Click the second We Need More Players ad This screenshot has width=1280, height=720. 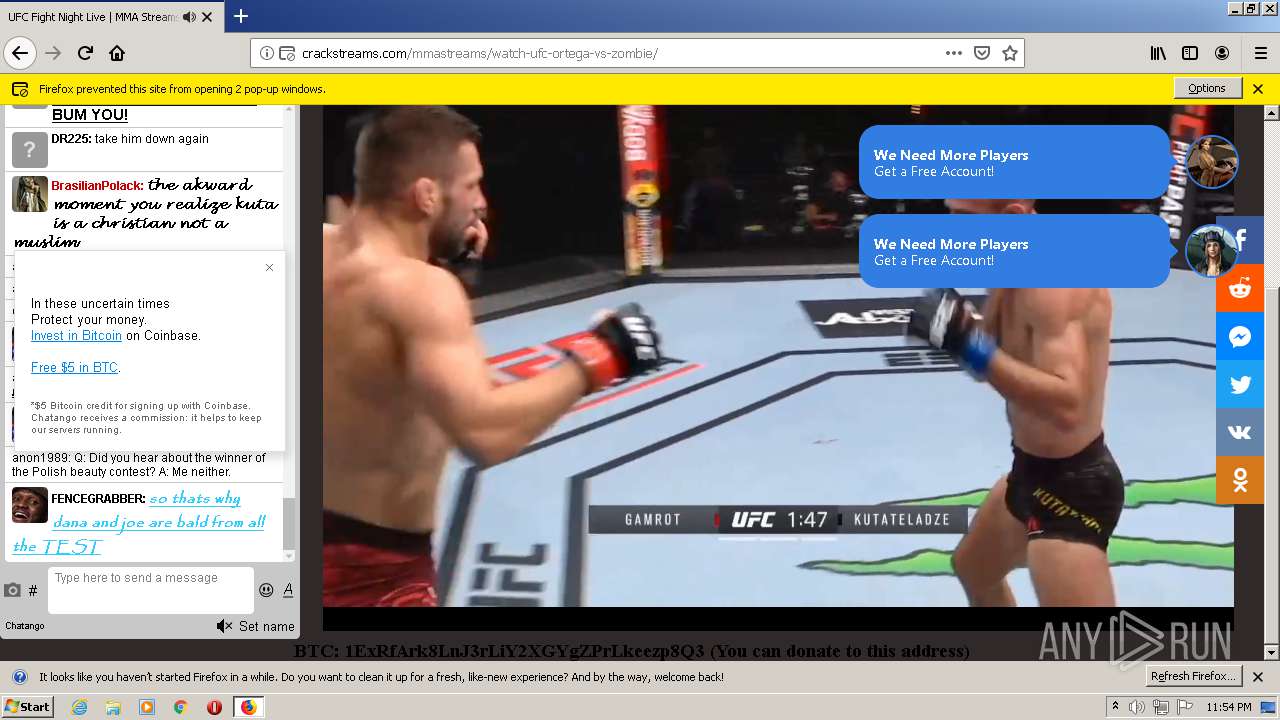tap(1014, 251)
